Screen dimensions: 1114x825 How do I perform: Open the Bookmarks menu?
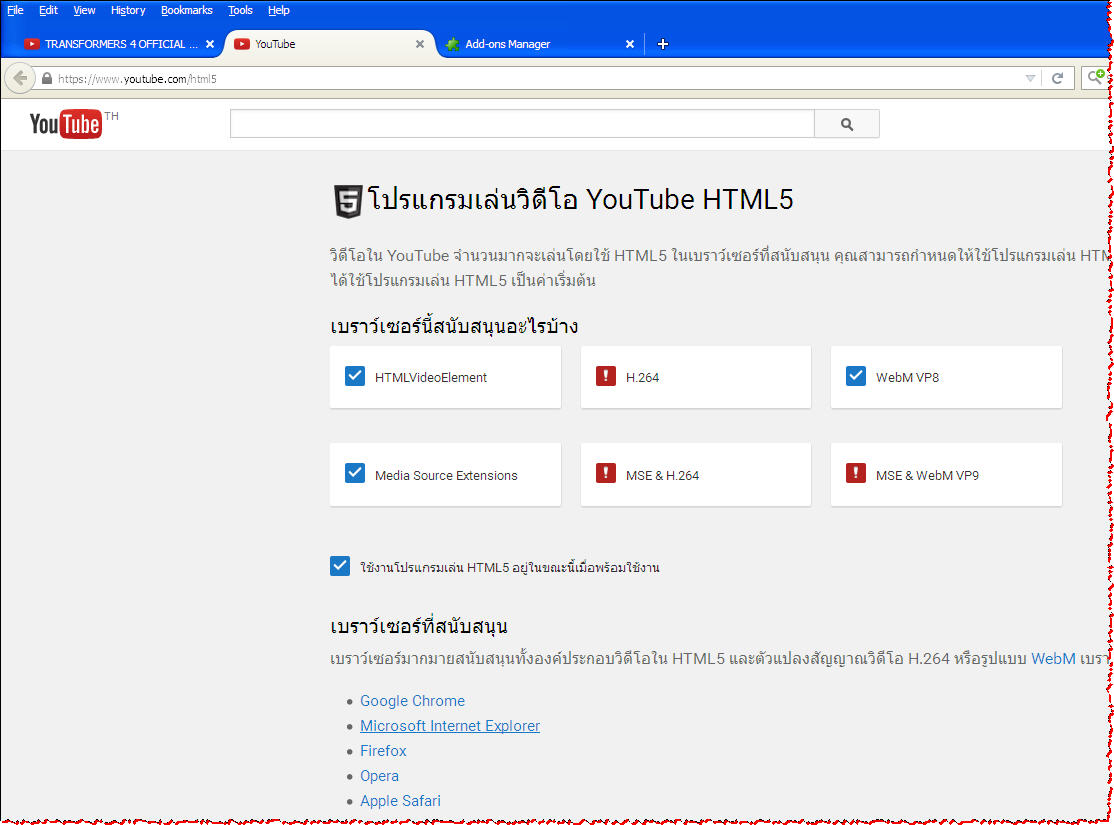point(187,10)
